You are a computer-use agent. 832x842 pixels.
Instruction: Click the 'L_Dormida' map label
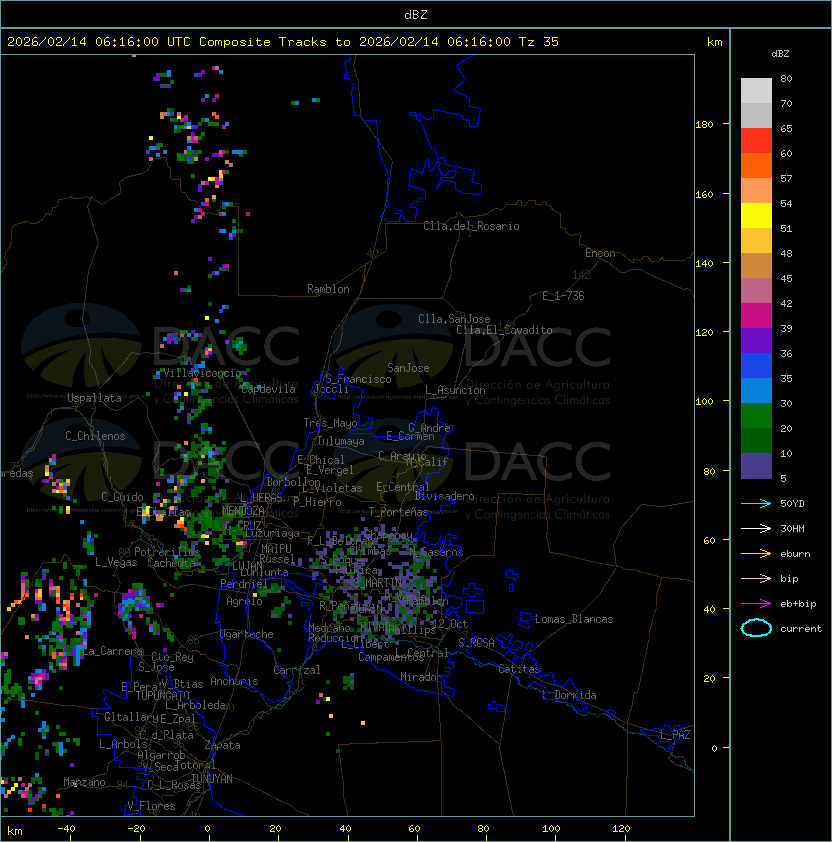(569, 695)
